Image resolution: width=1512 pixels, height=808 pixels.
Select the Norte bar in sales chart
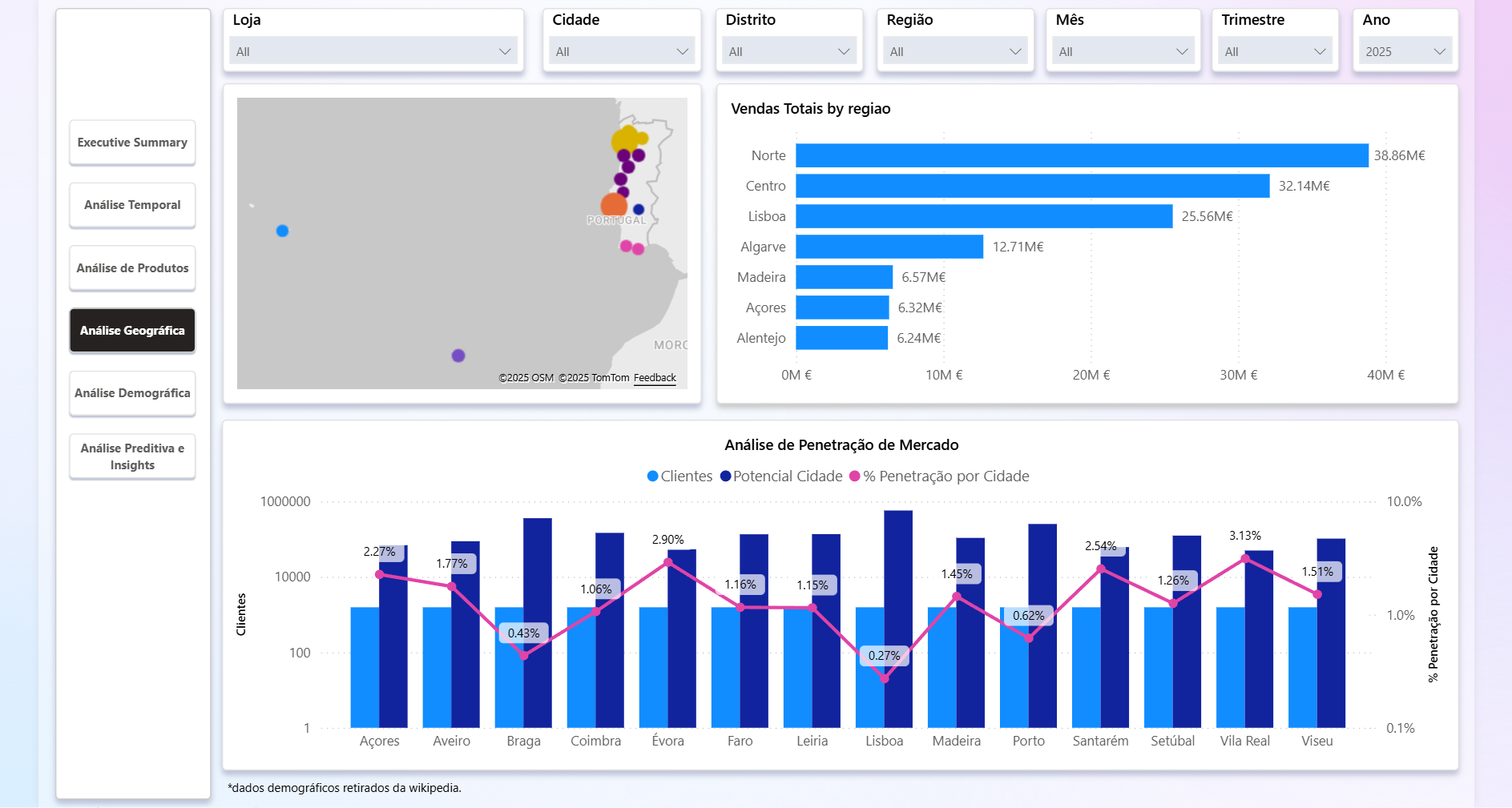point(1082,155)
